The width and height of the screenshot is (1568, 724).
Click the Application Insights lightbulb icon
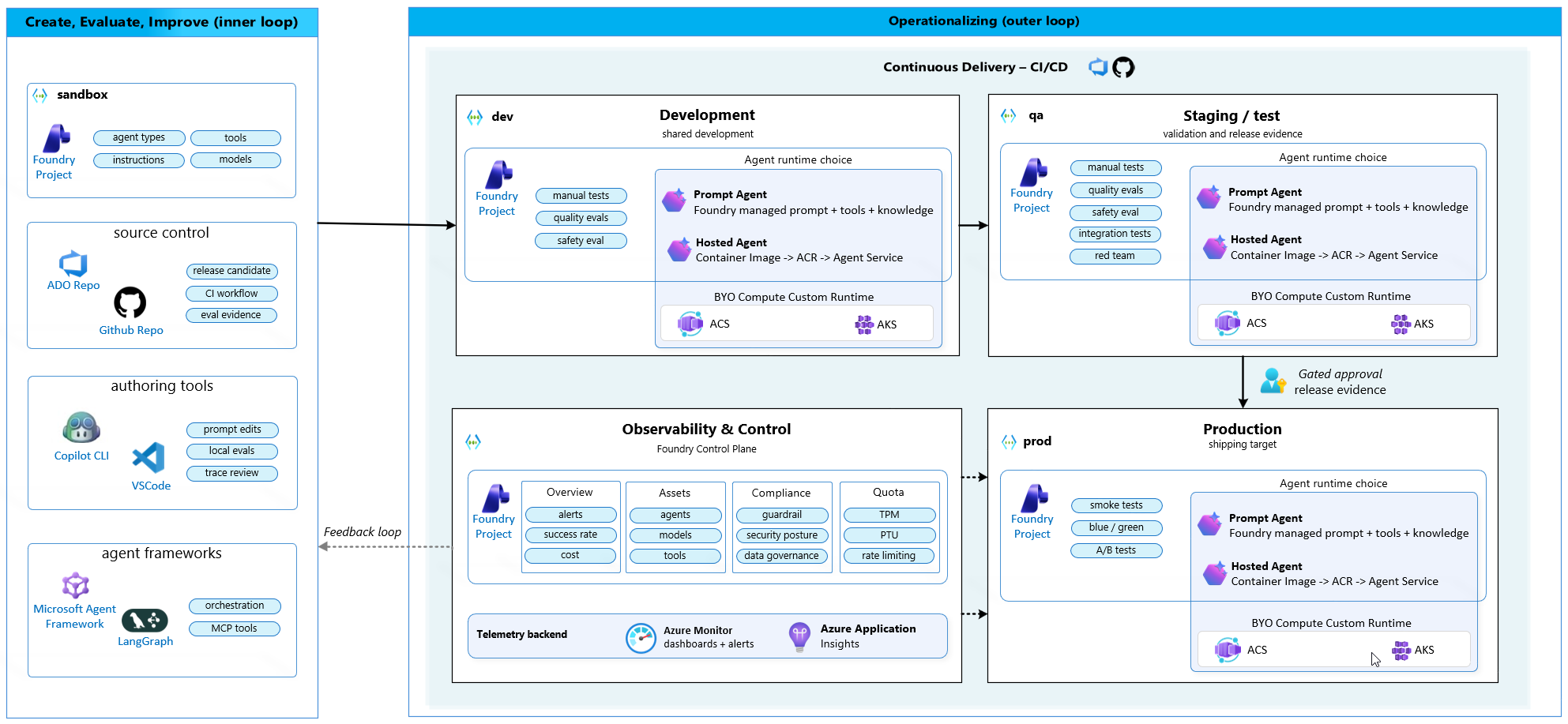(x=799, y=636)
